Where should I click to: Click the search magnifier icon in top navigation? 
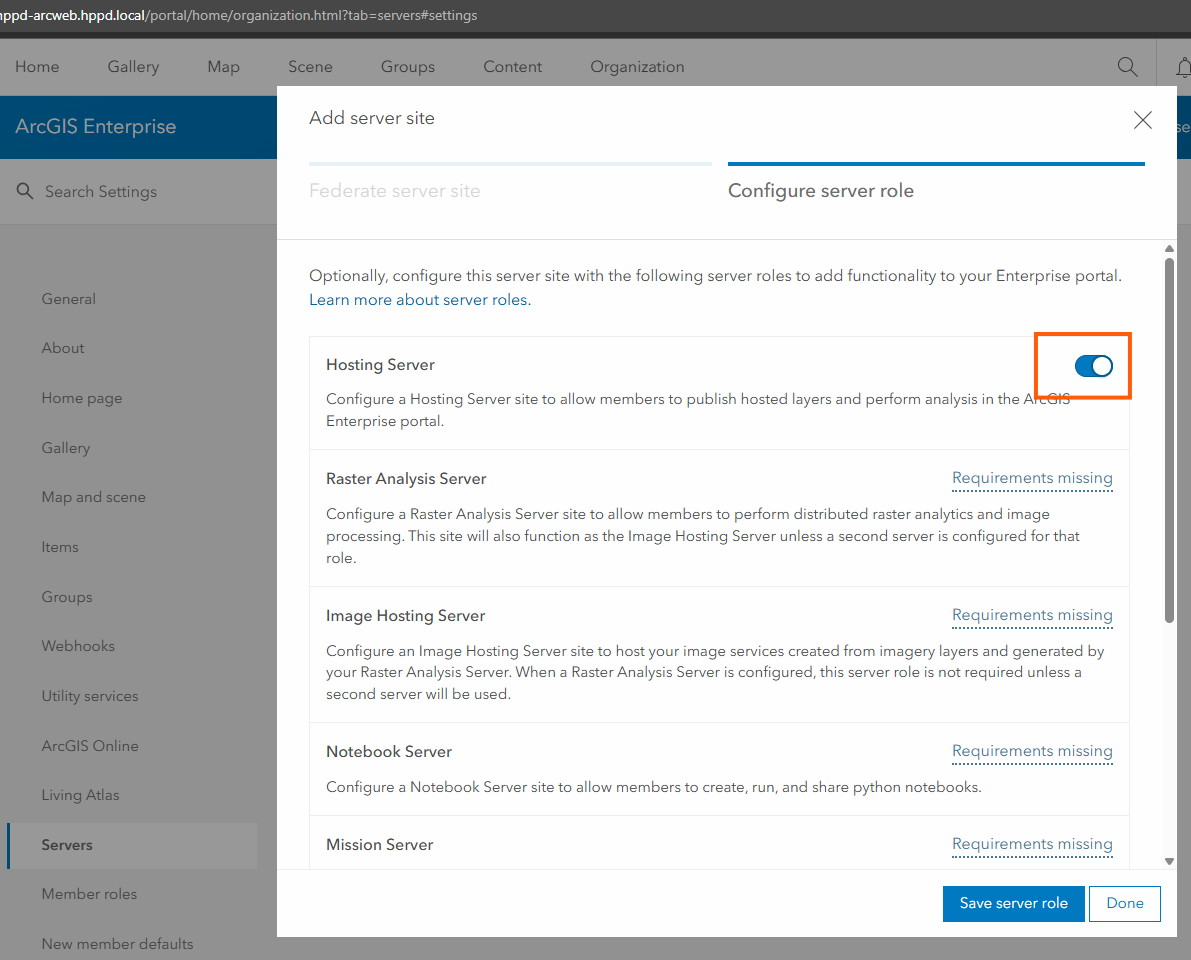click(1127, 67)
